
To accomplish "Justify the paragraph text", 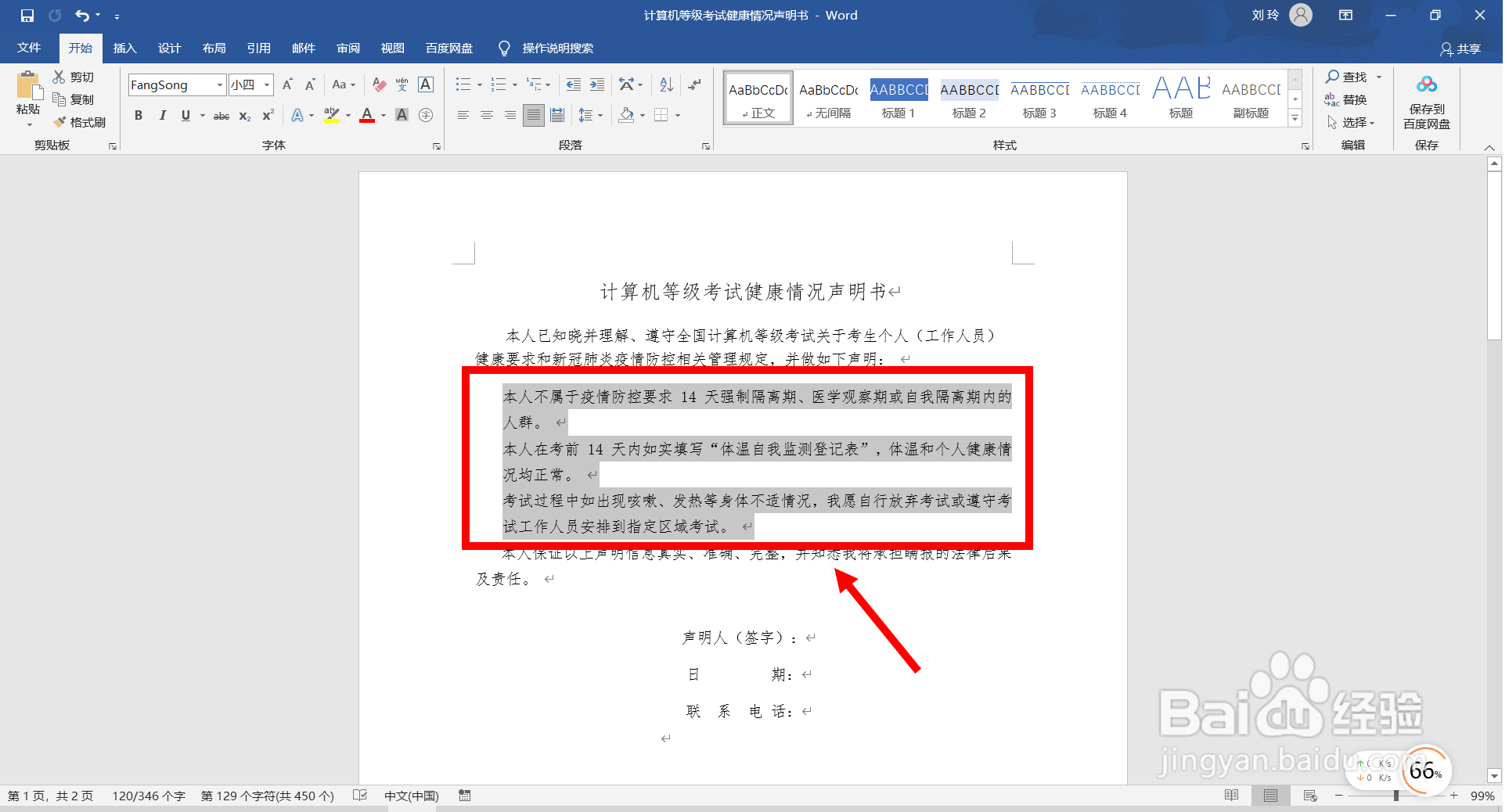I will pyautogui.click(x=534, y=116).
